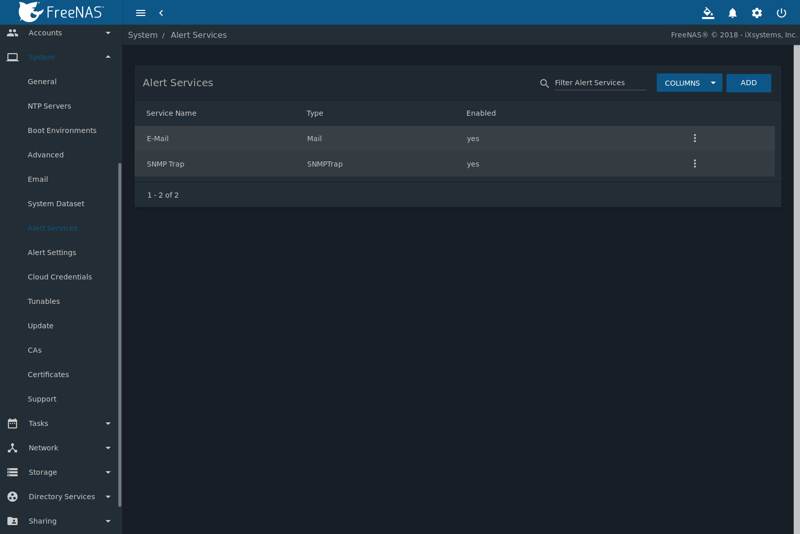
Task: Click the Accounts label in the sidebar
Action: (x=45, y=33)
